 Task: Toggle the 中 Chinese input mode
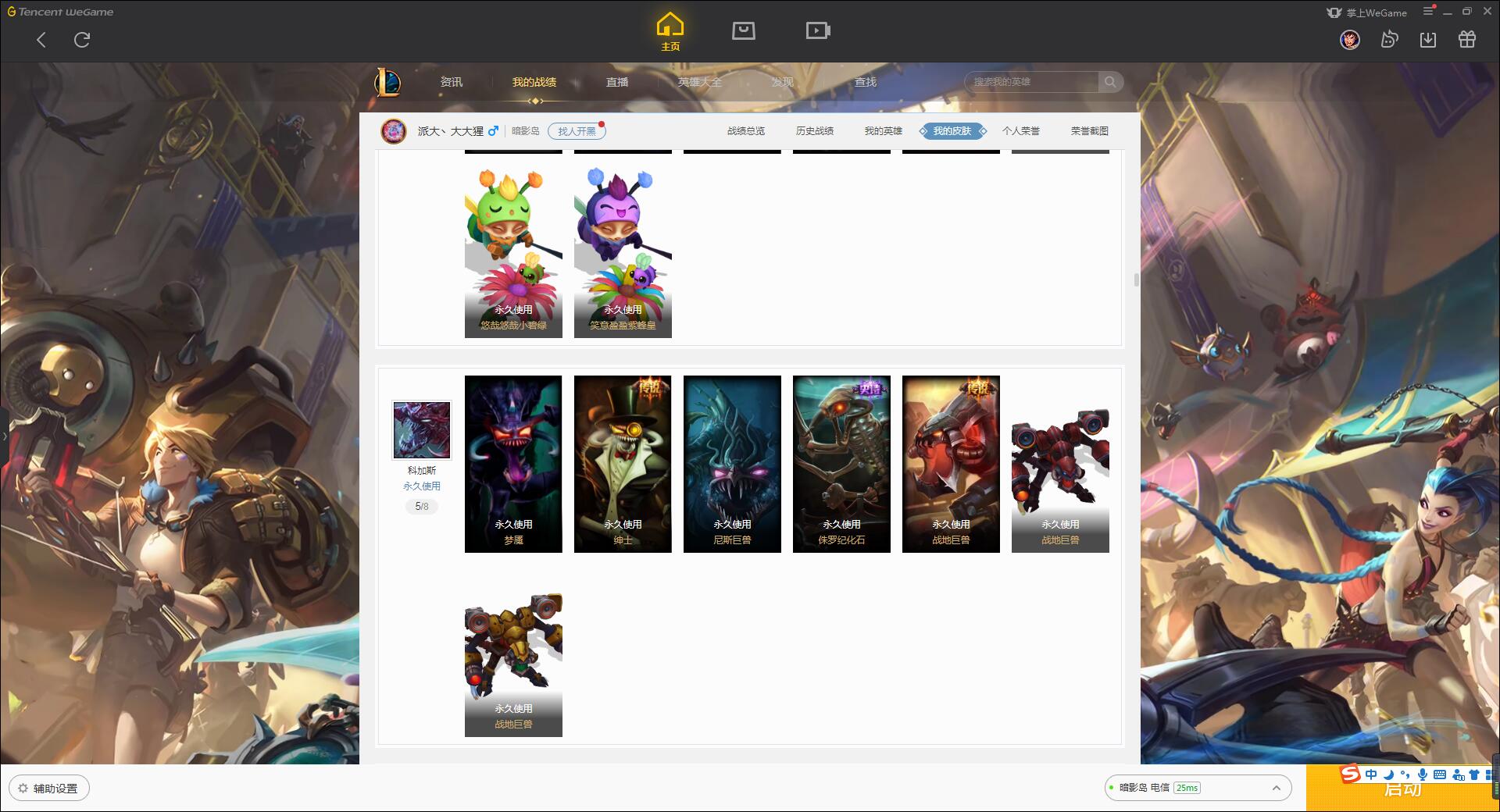pos(1371,775)
